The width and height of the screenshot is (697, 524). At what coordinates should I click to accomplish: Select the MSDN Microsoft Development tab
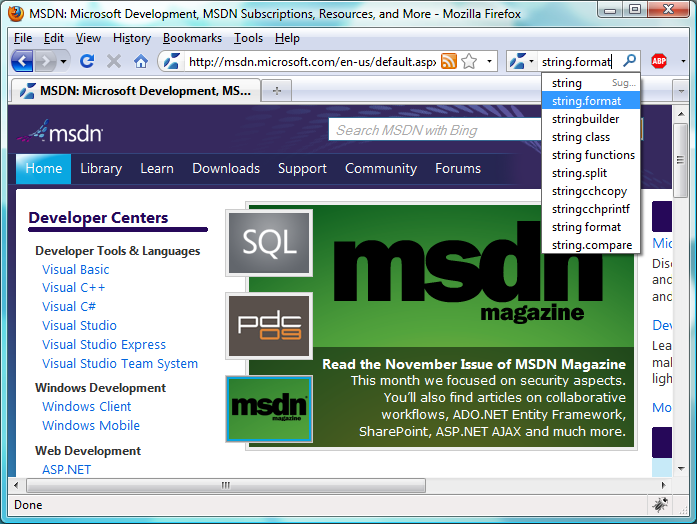(x=135, y=91)
